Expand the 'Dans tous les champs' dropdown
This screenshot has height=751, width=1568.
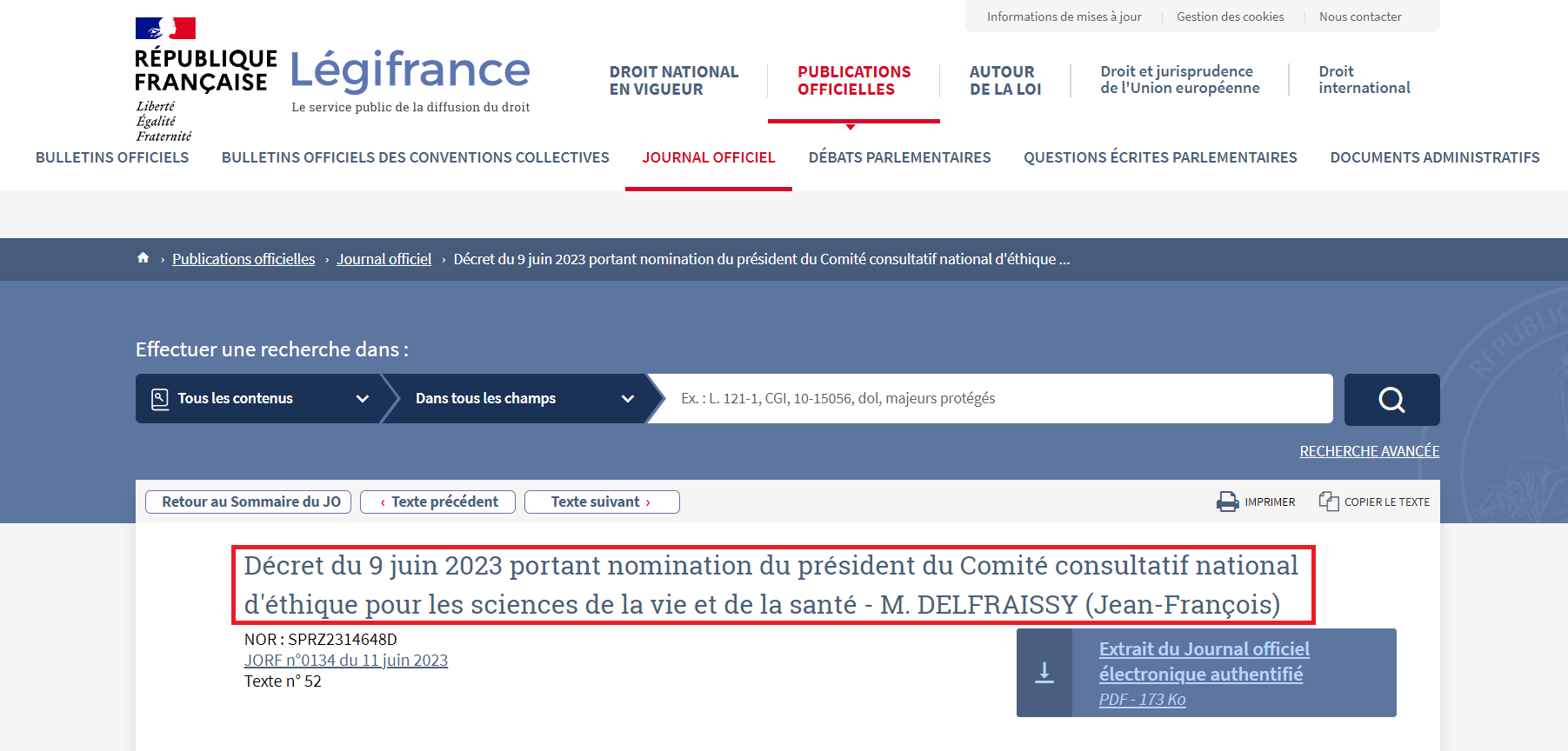coord(520,399)
